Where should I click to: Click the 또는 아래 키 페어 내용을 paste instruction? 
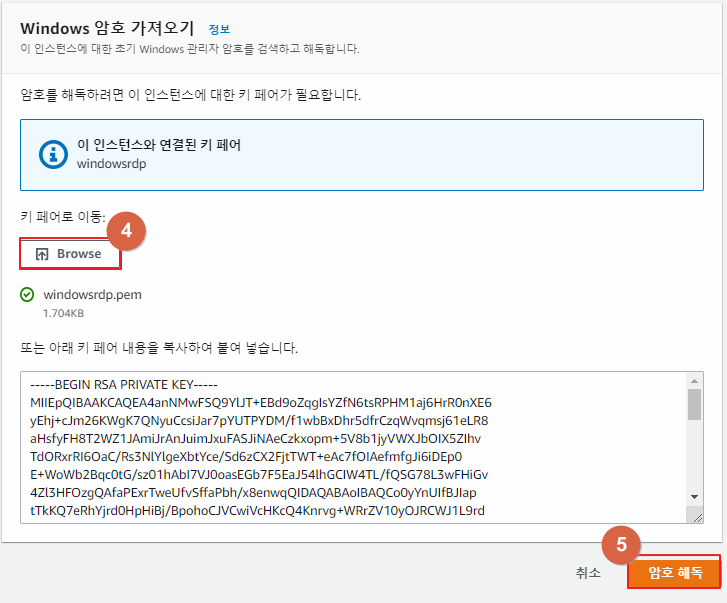tap(159, 348)
